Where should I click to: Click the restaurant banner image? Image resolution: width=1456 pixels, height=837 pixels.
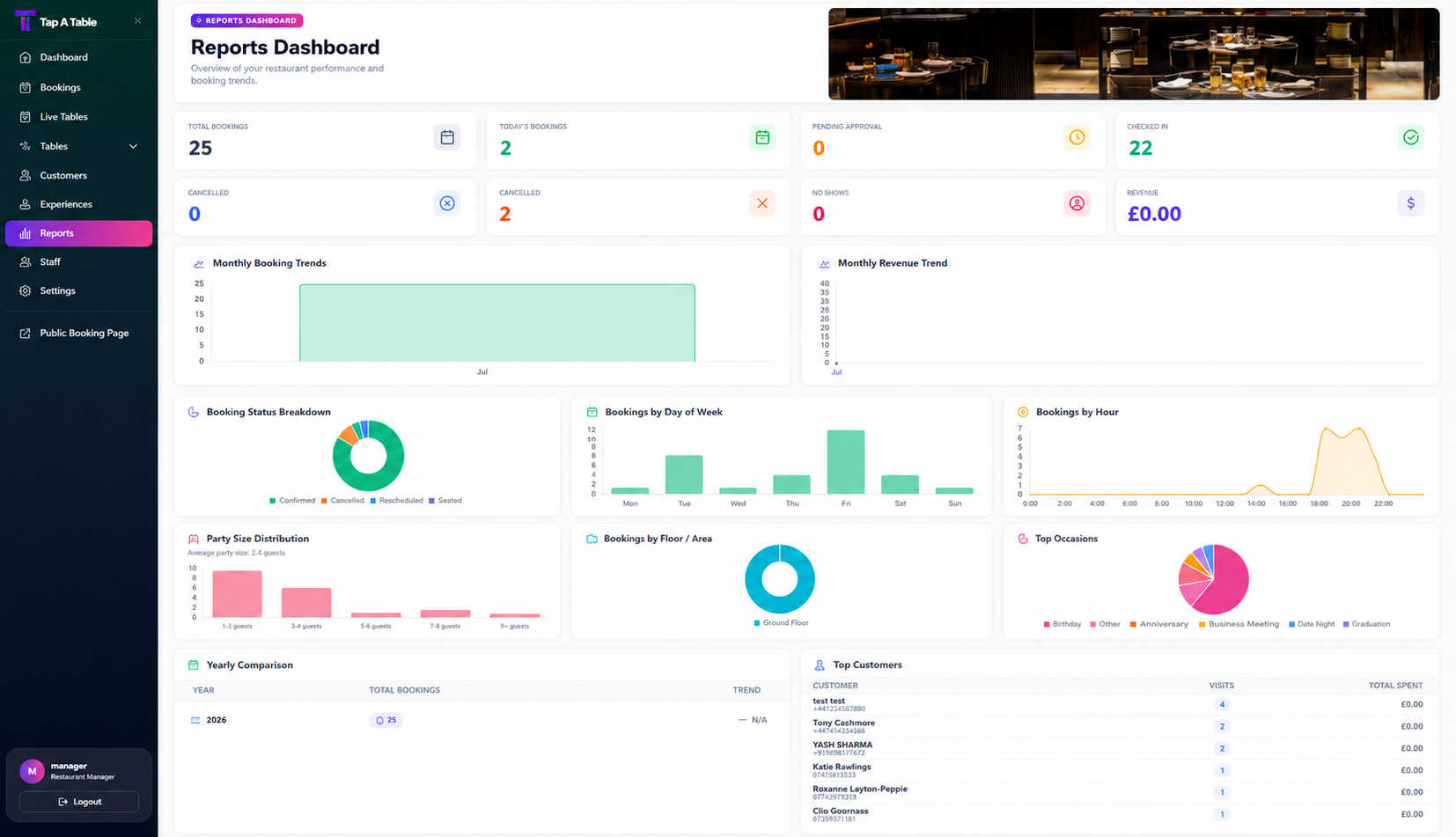(1134, 54)
